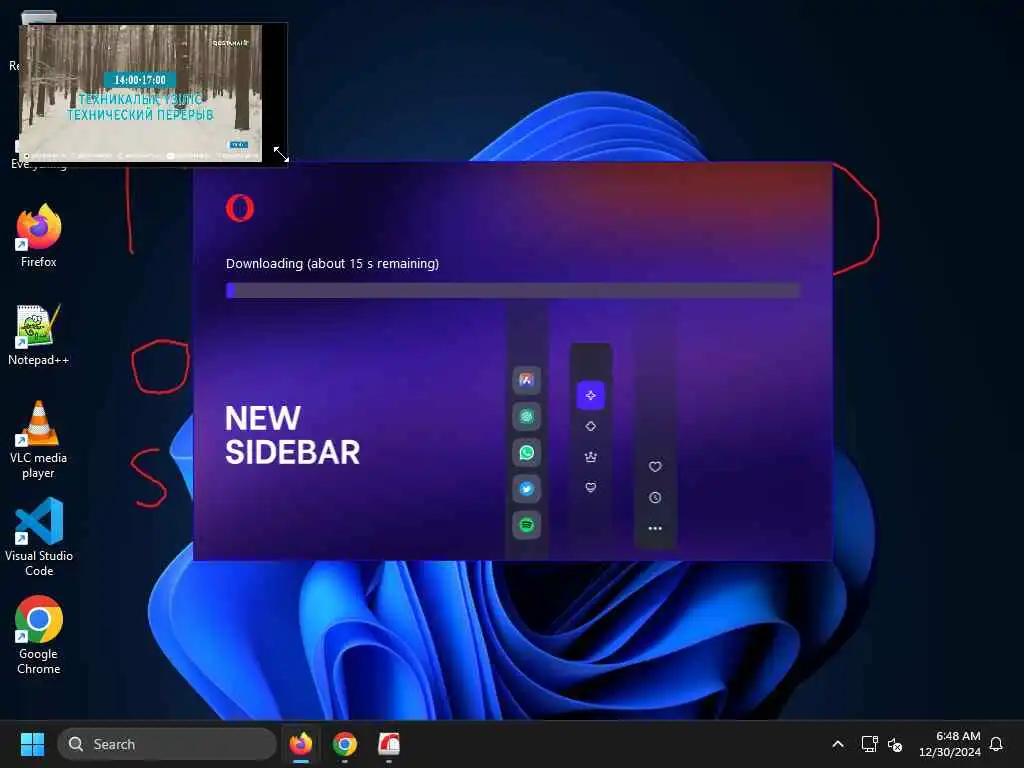
Task: Switch to Firefox in the taskbar
Action: click(x=301, y=744)
